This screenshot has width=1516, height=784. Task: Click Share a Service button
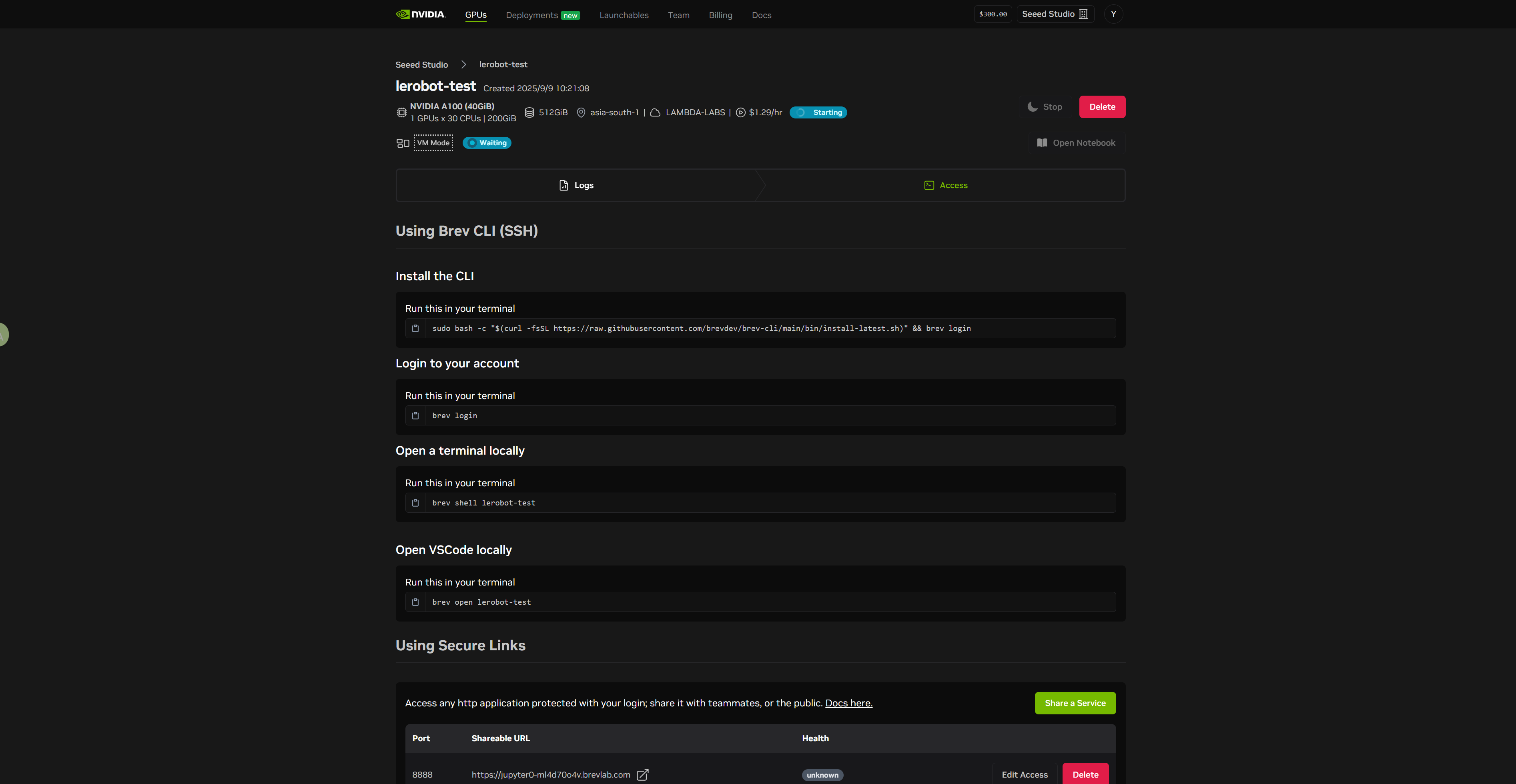tap(1075, 704)
